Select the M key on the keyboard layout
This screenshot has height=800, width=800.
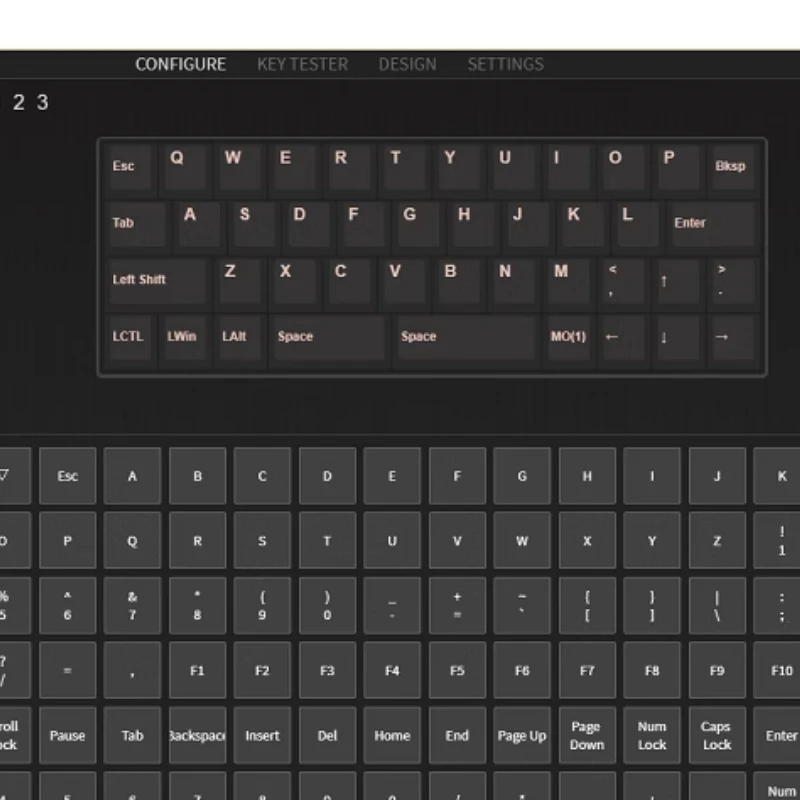(x=568, y=281)
